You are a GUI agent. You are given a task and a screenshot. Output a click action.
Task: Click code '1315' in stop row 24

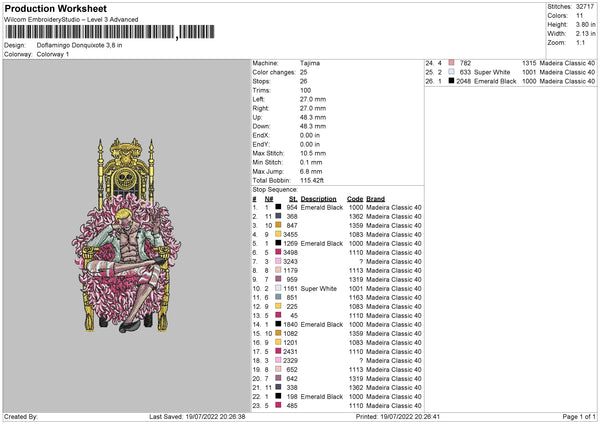[x=529, y=63]
